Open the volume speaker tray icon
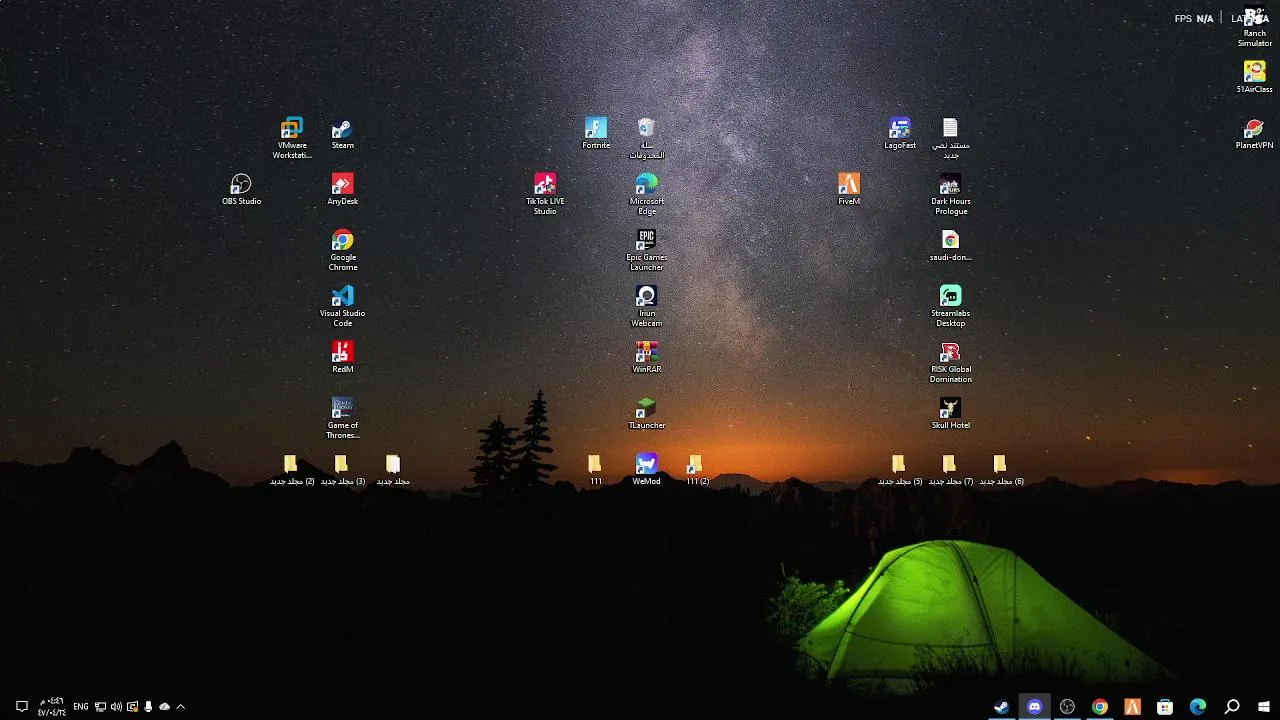 click(116, 707)
